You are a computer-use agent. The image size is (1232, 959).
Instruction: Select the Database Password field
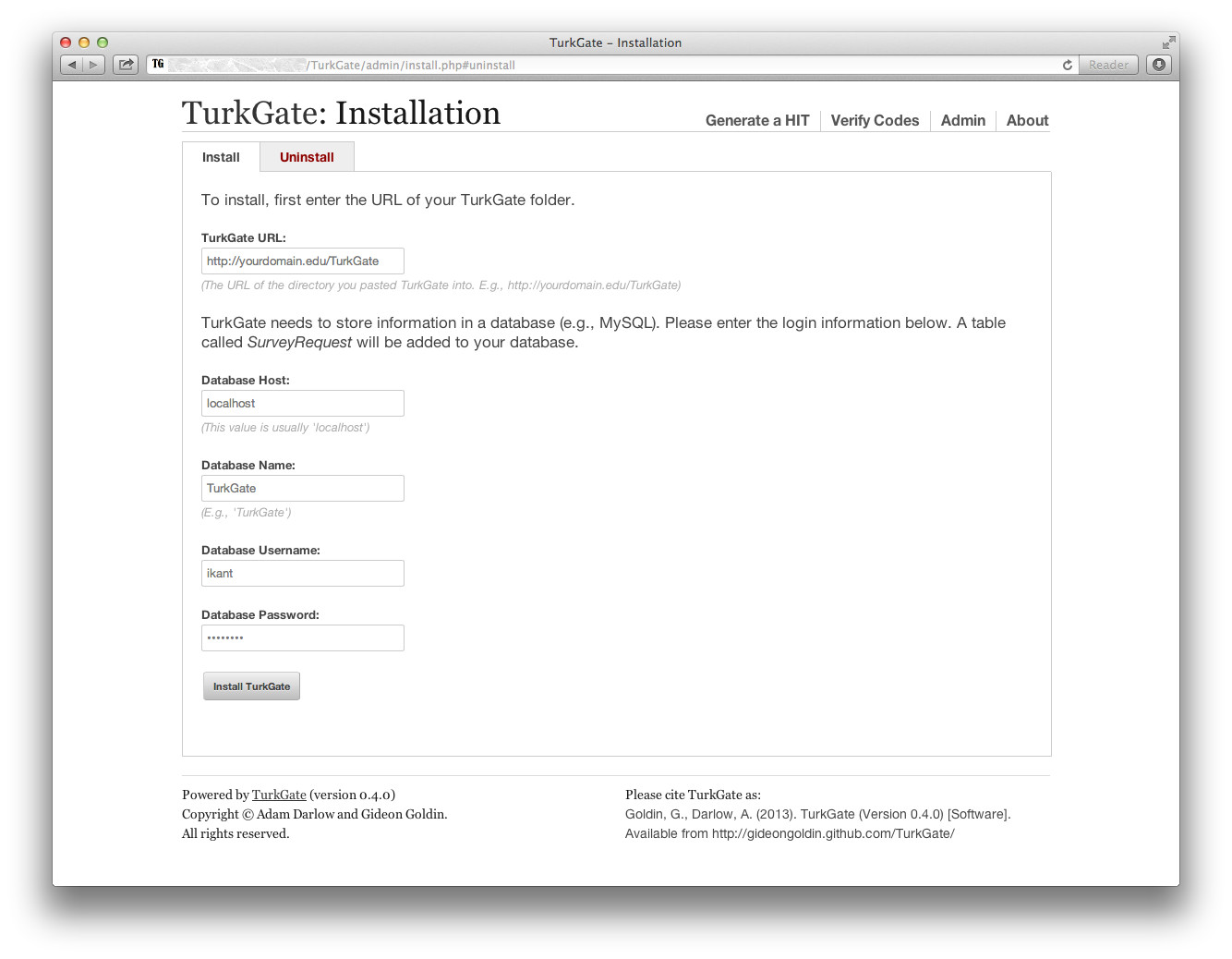click(x=302, y=637)
